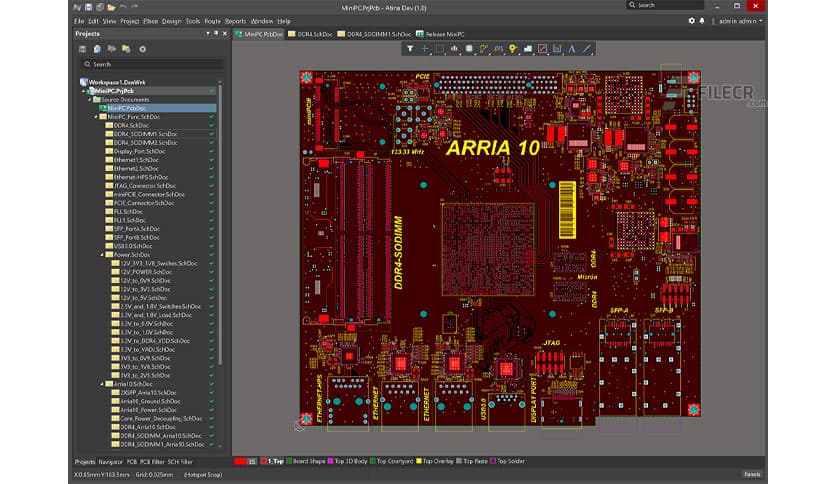Open the Projects panel dropdown arrow
The image size is (836, 484).
(x=208, y=34)
